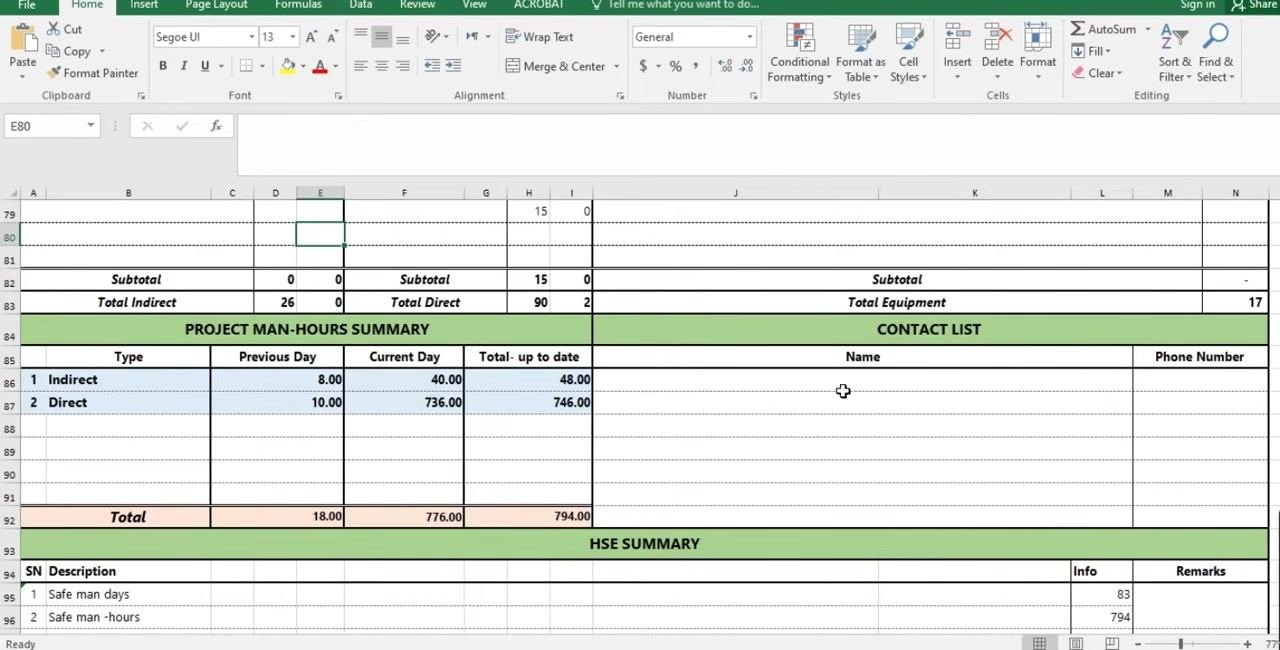Image resolution: width=1280 pixels, height=650 pixels.
Task: Align text to the top
Action: pos(360,37)
